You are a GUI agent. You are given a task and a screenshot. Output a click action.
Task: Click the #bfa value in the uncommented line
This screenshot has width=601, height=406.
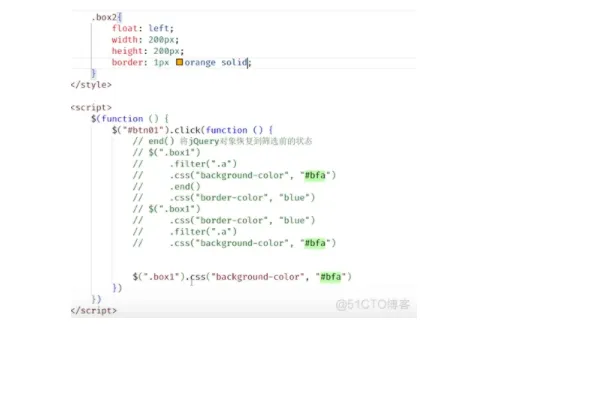pos(330,277)
